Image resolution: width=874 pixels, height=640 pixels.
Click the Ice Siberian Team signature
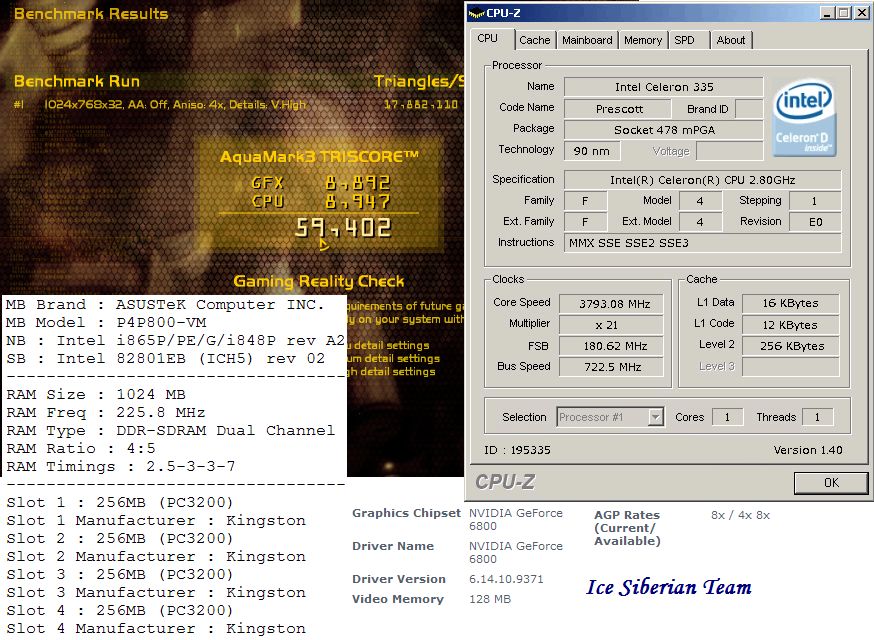[x=669, y=588]
